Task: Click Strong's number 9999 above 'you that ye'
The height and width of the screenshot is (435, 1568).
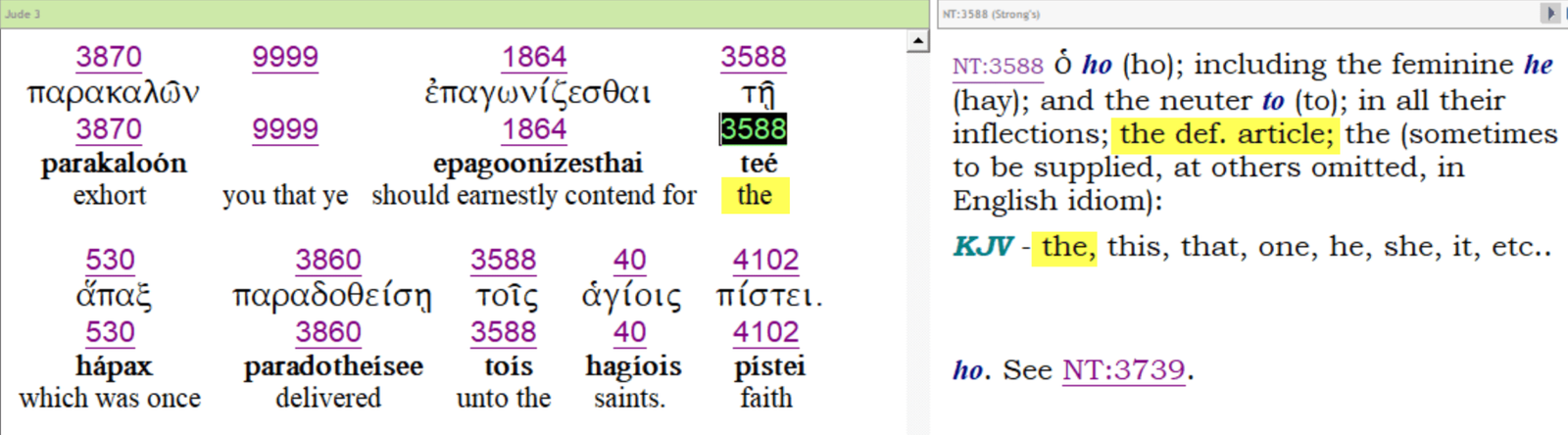Action: [284, 129]
